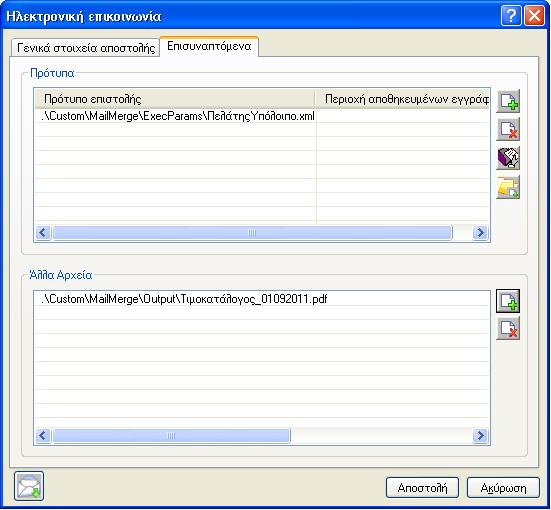Click the Άλλα Αρχεία left scroll arrow
551x510 pixels.
pos(43,436)
